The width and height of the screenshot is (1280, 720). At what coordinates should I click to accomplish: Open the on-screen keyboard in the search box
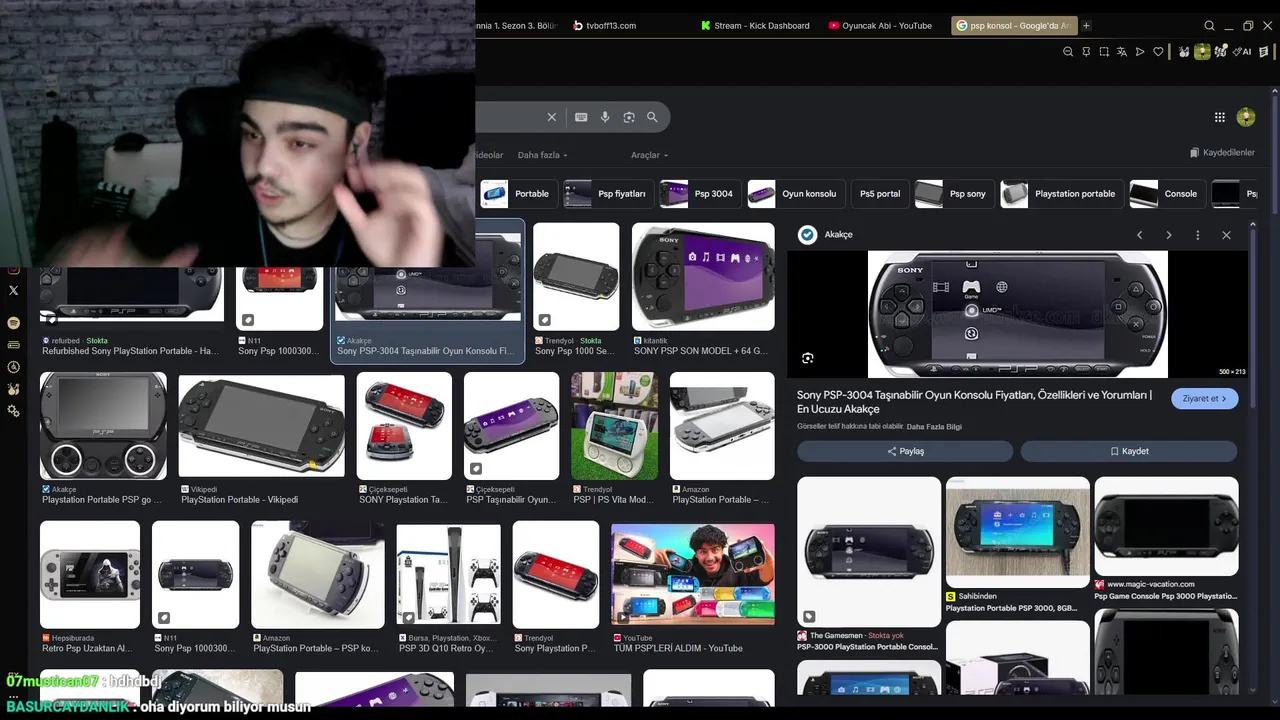[x=581, y=117]
